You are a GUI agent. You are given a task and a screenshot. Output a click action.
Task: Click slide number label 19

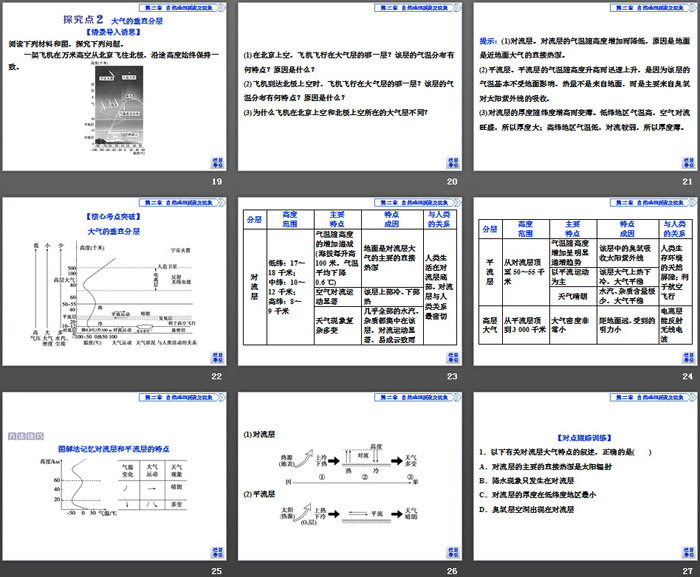coord(217,181)
